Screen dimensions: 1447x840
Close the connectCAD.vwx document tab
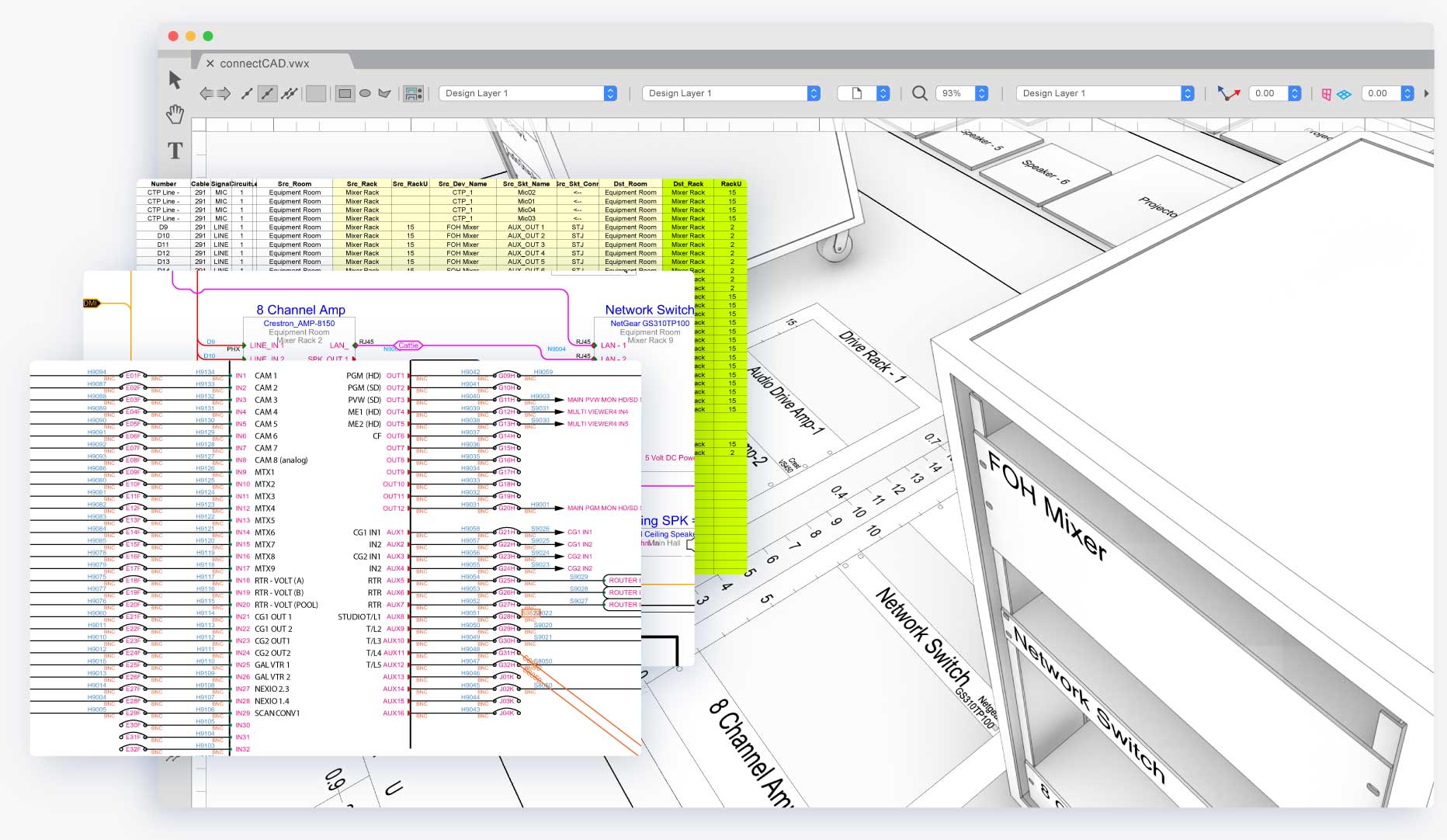(x=210, y=64)
